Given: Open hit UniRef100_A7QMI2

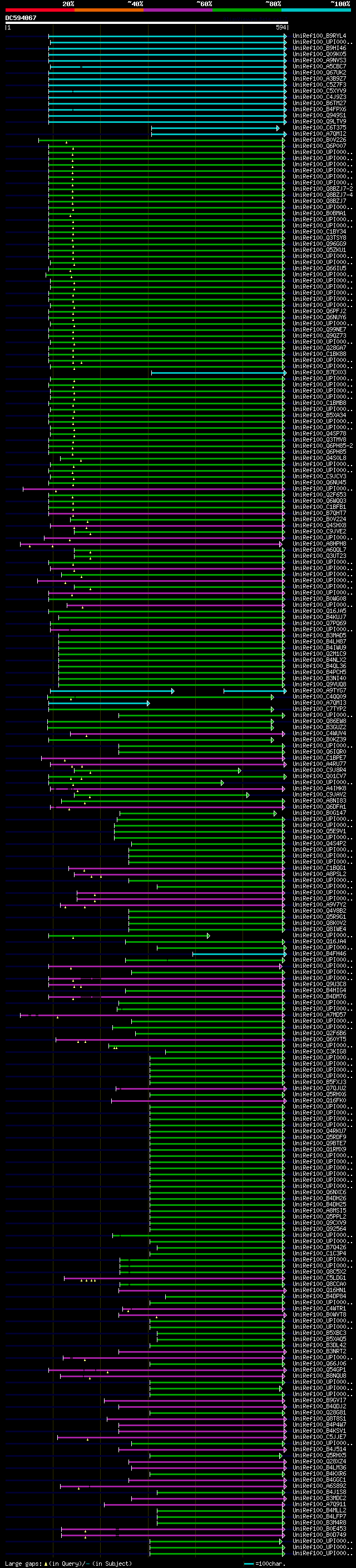Looking at the screenshot, I should pyautogui.click(x=319, y=134).
